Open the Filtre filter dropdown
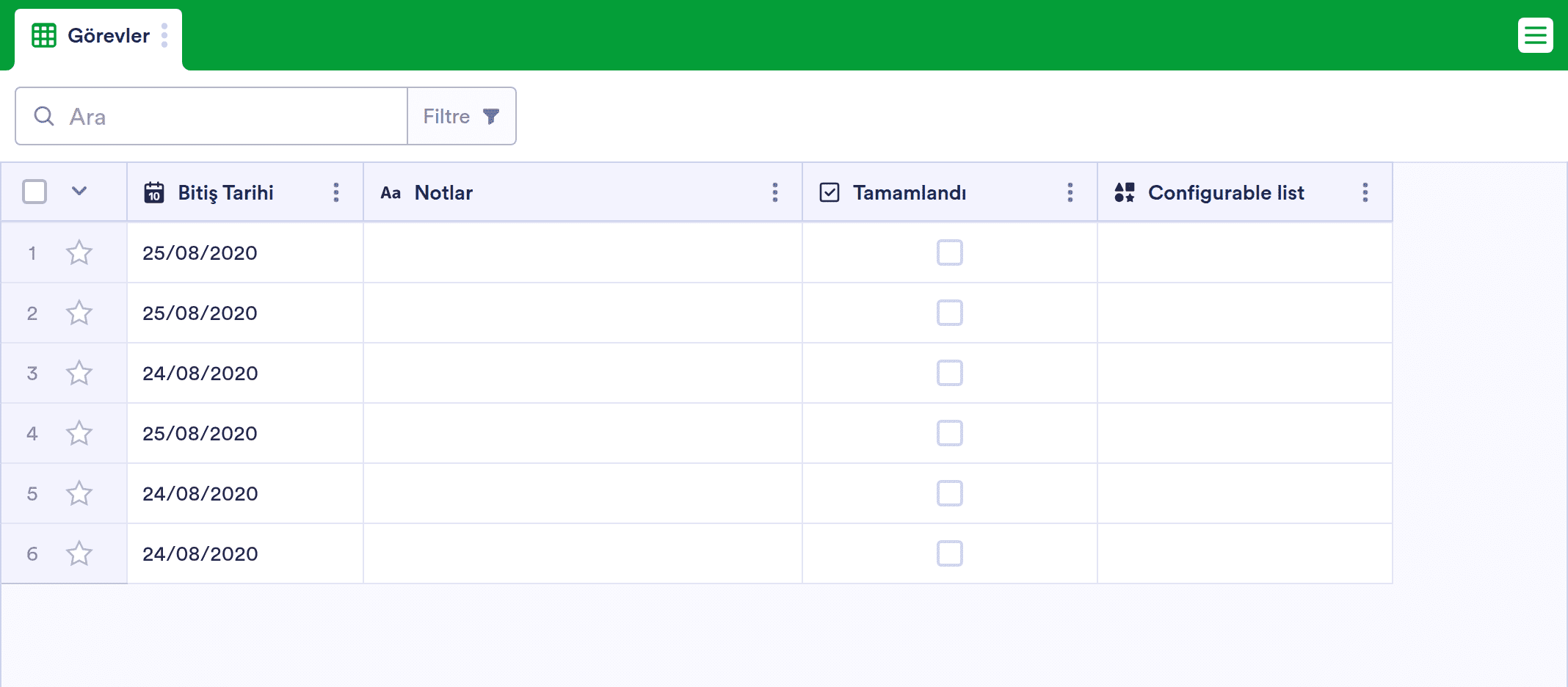This screenshot has width=1568, height=687. click(461, 116)
